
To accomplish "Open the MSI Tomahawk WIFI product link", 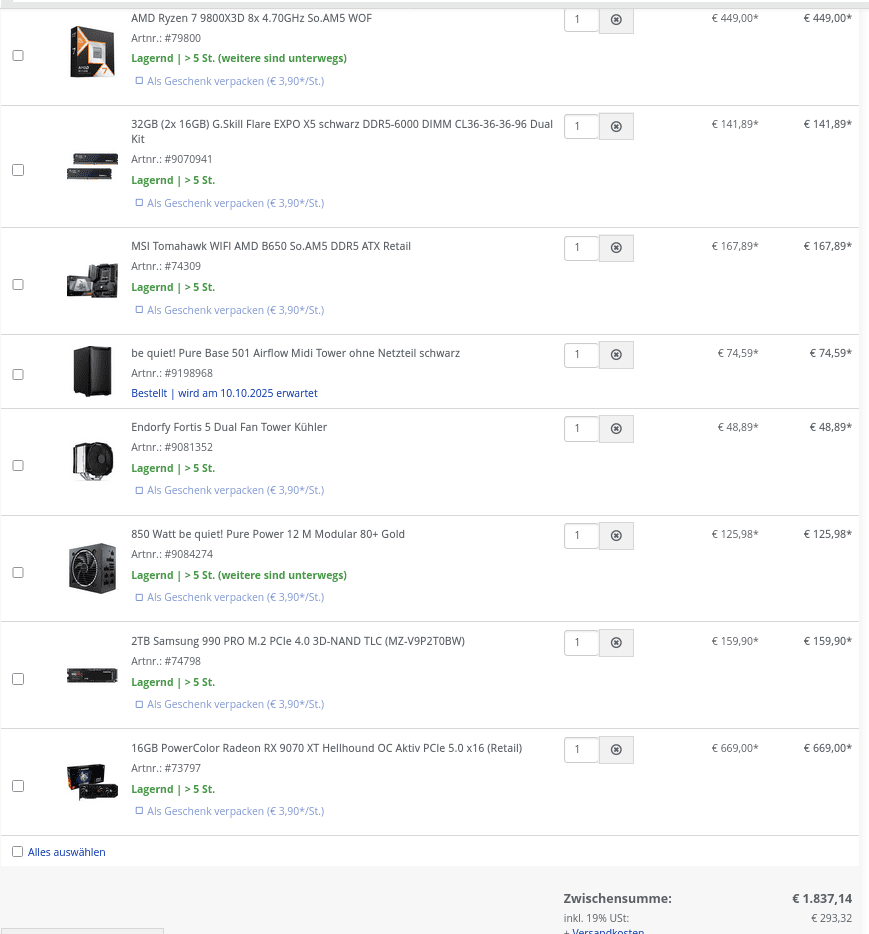I will click(x=271, y=246).
